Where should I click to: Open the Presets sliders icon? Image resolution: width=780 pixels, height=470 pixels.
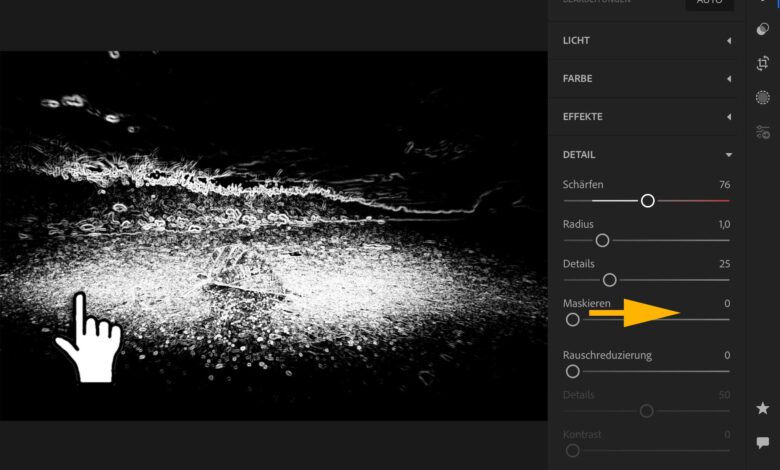[x=763, y=132]
